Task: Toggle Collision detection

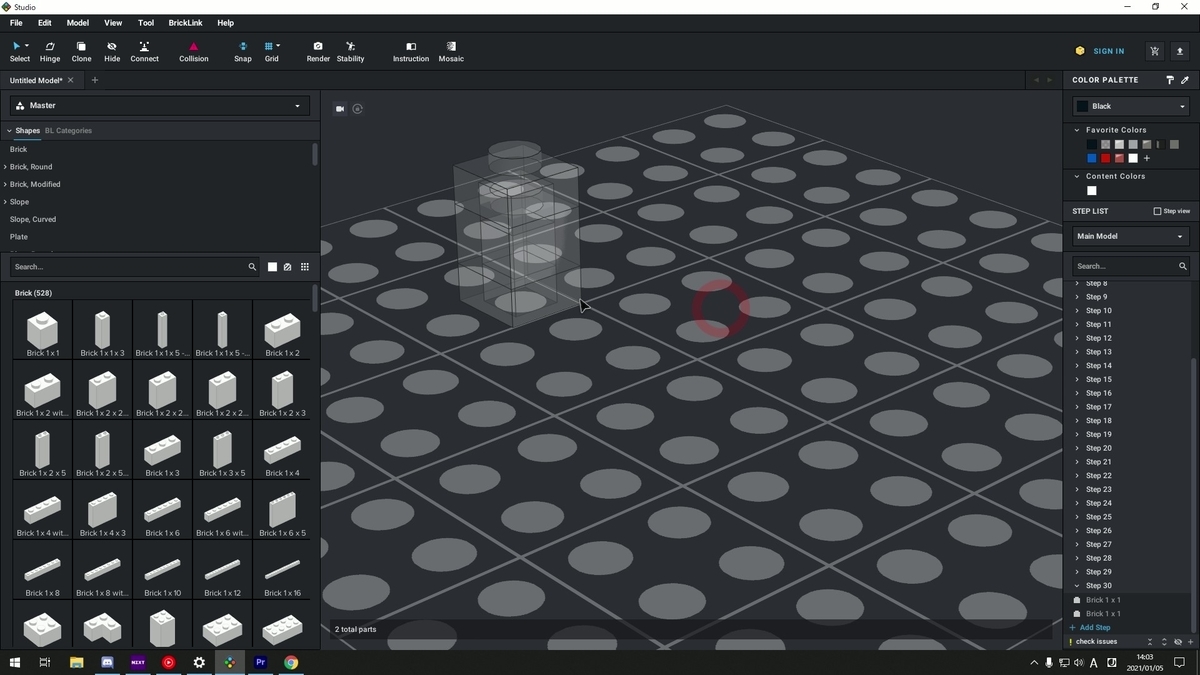Action: pos(194,52)
